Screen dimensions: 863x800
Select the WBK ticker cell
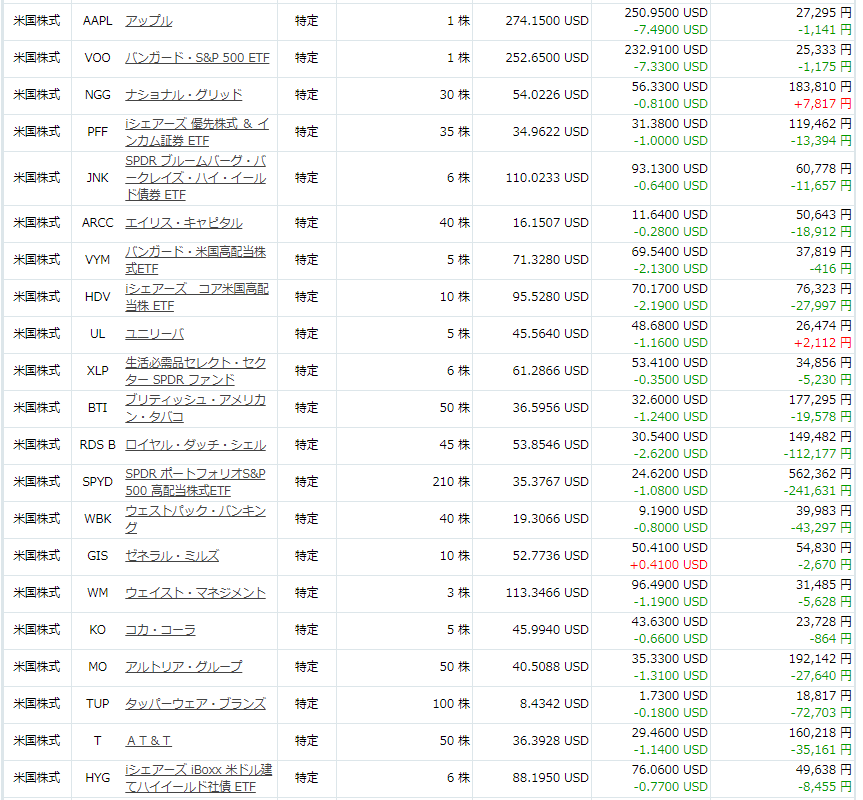click(x=97, y=519)
